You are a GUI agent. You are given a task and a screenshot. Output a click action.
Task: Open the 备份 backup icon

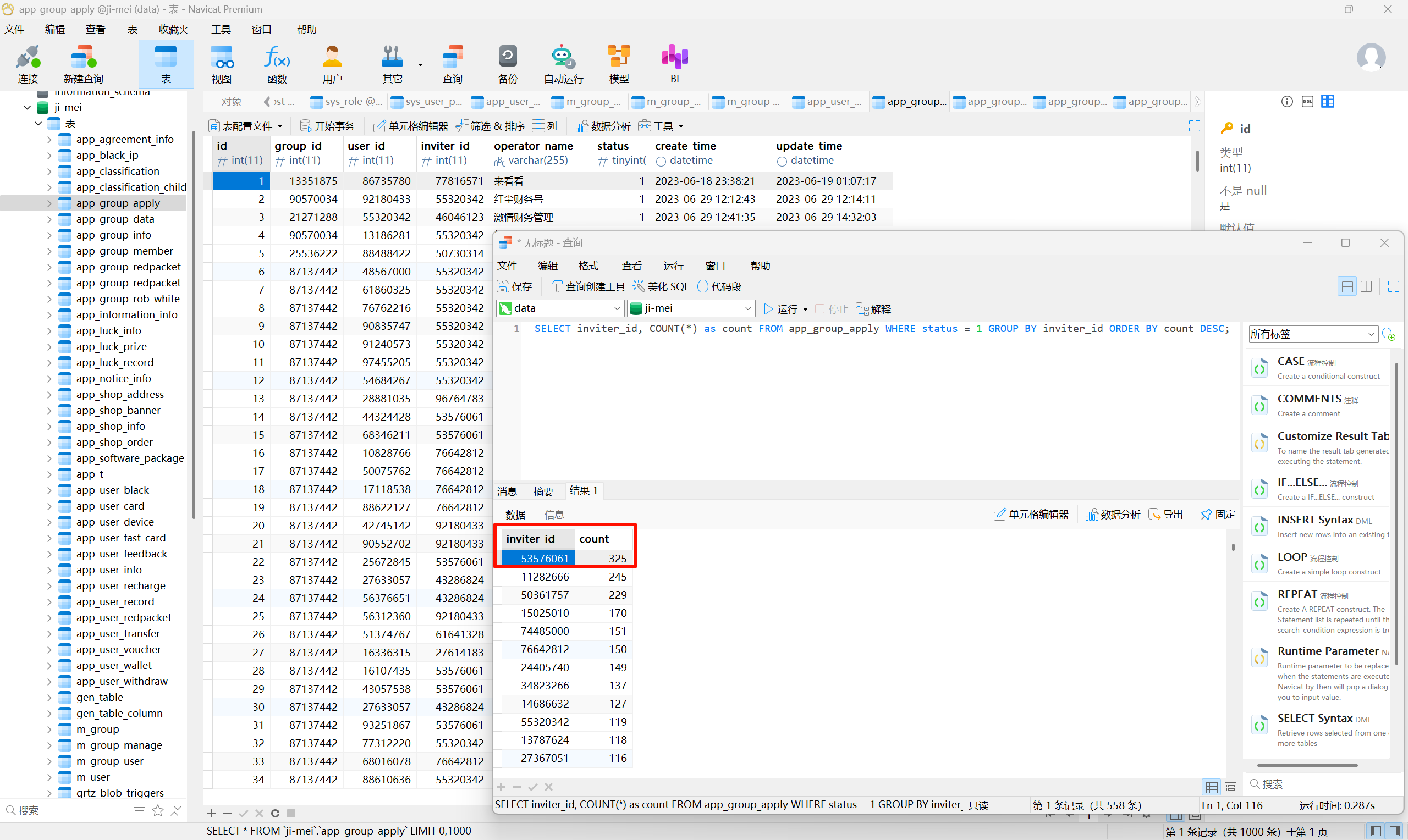(507, 64)
